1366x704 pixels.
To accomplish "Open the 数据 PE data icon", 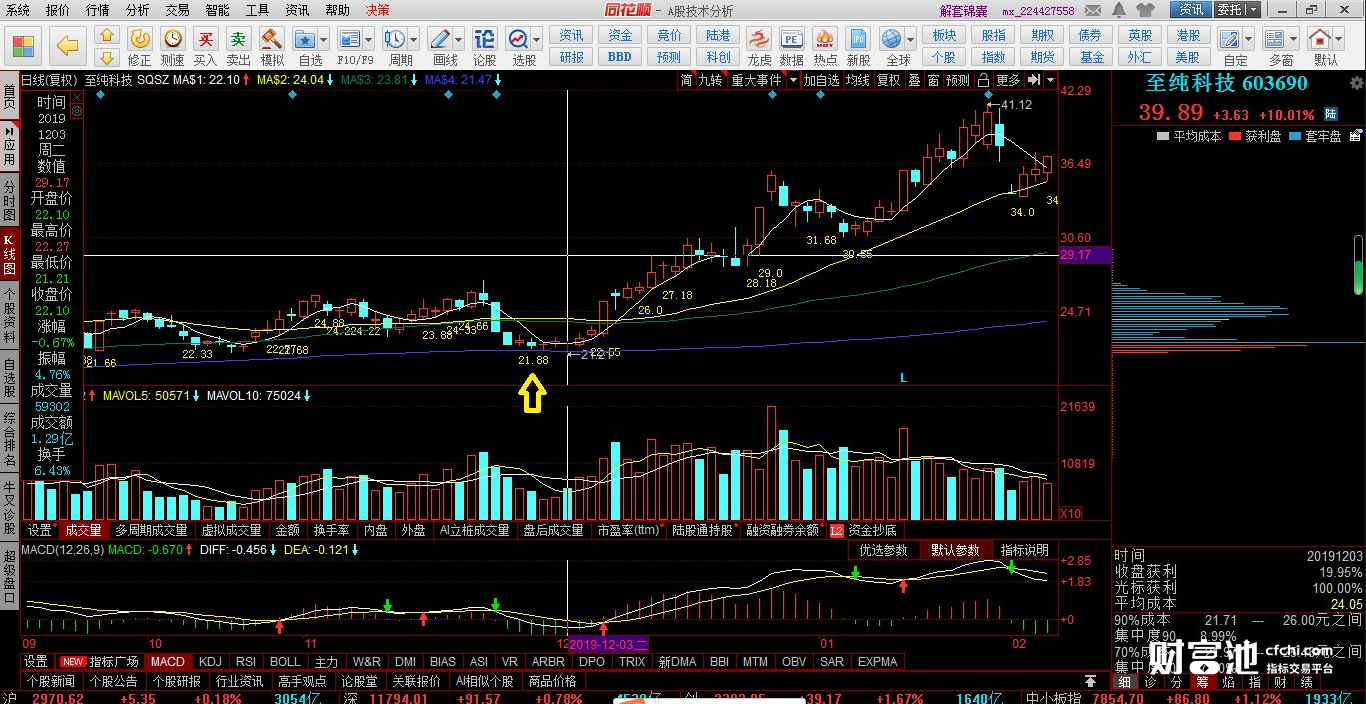I will click(x=792, y=39).
